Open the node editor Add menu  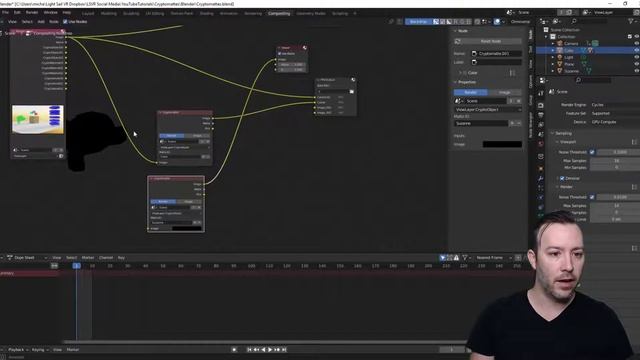(x=41, y=22)
